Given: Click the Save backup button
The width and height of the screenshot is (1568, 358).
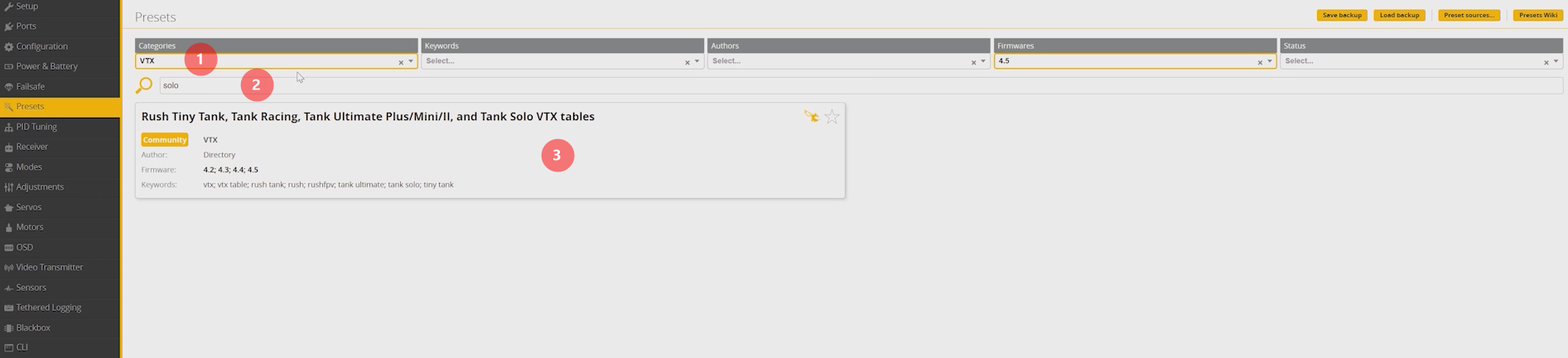Looking at the screenshot, I should pos(1341,15).
